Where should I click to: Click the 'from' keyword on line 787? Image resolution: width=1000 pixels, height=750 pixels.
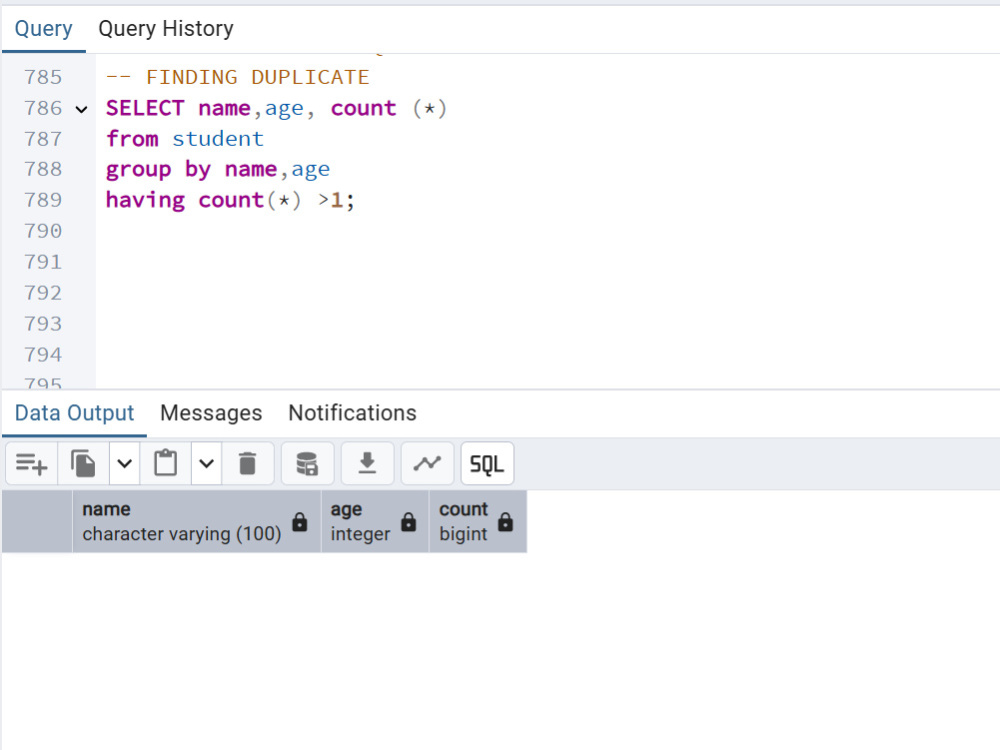[x=132, y=138]
